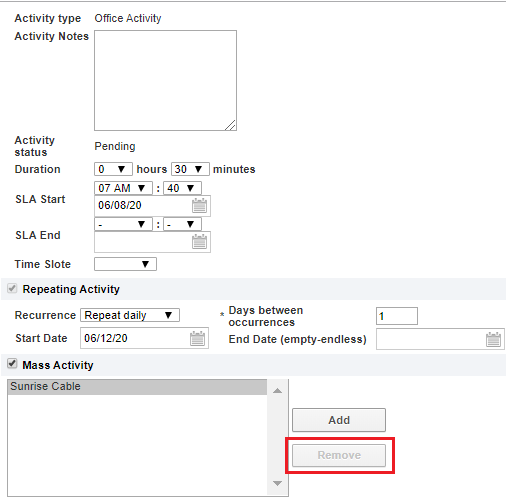Click the listbox scroll down arrow
The width and height of the screenshot is (510, 502).
pyautogui.click(x=277, y=483)
